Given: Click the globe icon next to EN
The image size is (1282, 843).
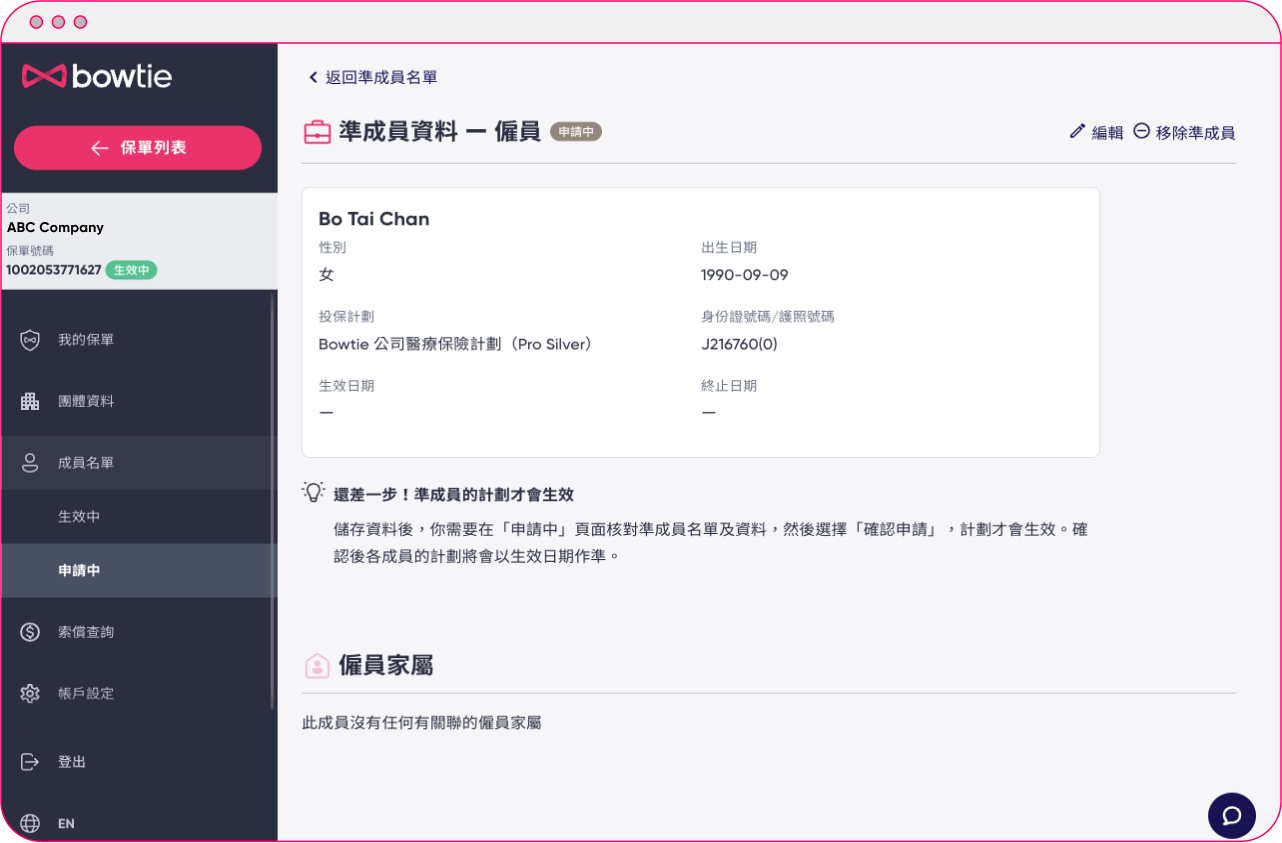Looking at the screenshot, I should [x=31, y=823].
